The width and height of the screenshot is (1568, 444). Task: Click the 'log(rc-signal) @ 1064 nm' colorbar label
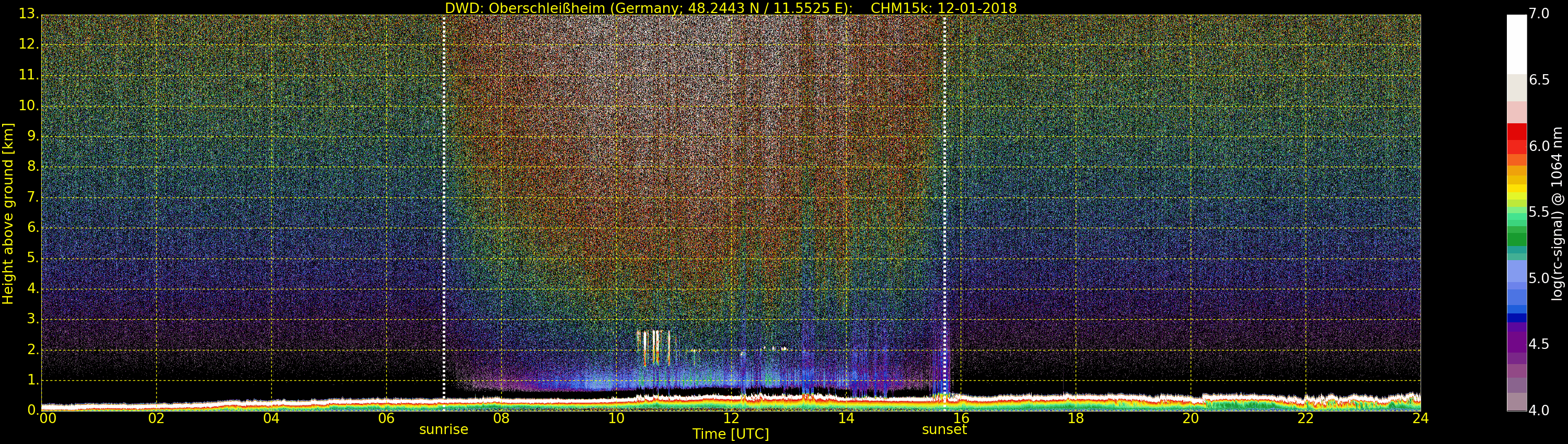click(1557, 214)
